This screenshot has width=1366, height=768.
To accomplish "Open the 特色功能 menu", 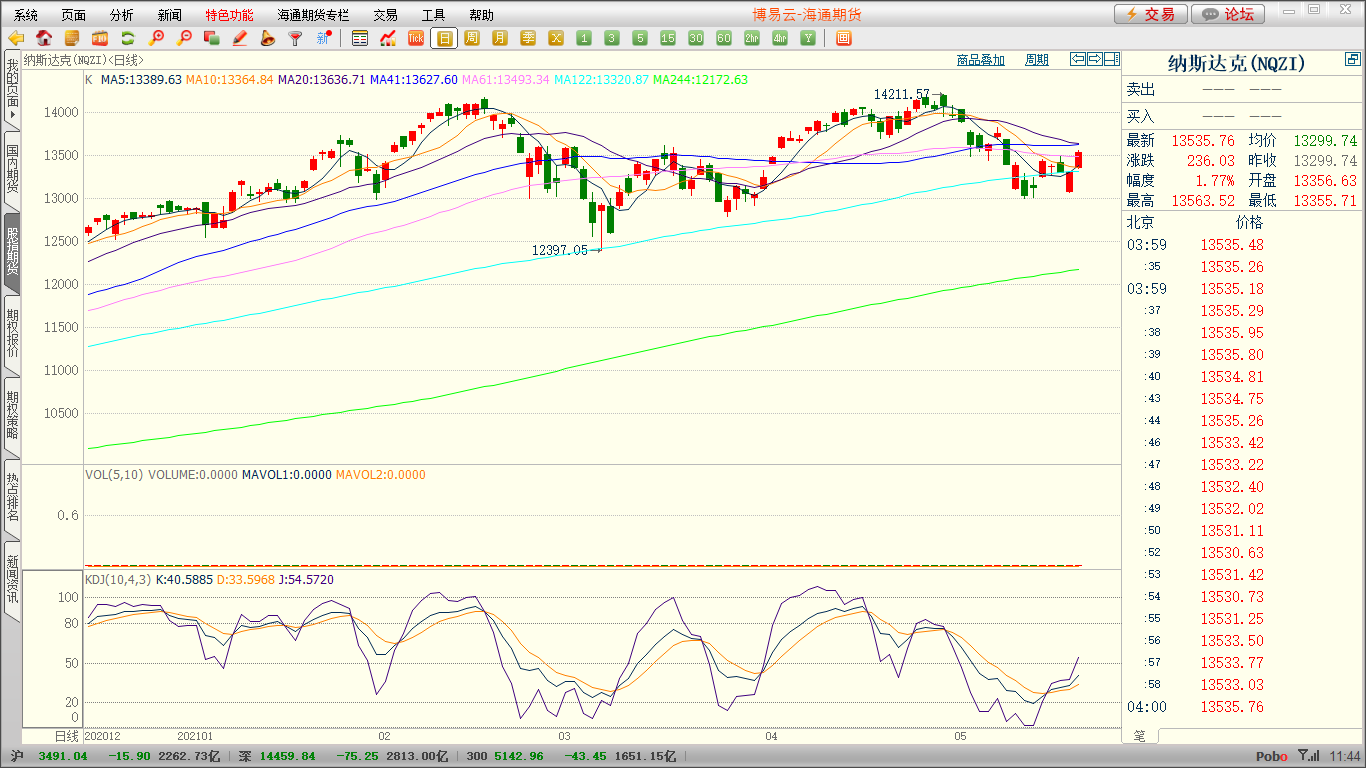I will [230, 15].
